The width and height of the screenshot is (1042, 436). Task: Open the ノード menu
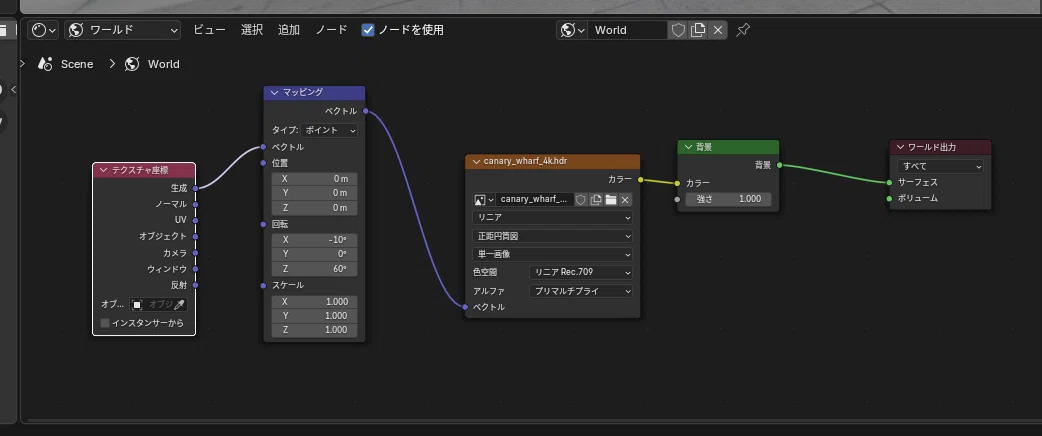pyautogui.click(x=331, y=30)
